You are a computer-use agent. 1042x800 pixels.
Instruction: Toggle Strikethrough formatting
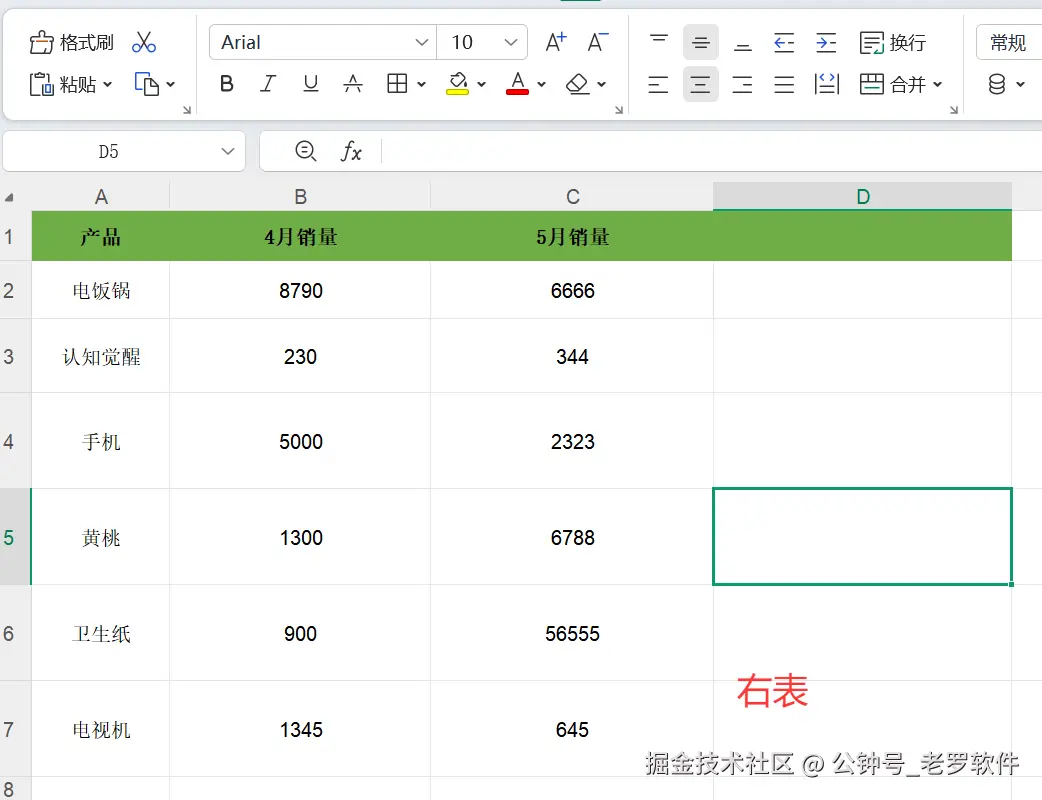353,84
